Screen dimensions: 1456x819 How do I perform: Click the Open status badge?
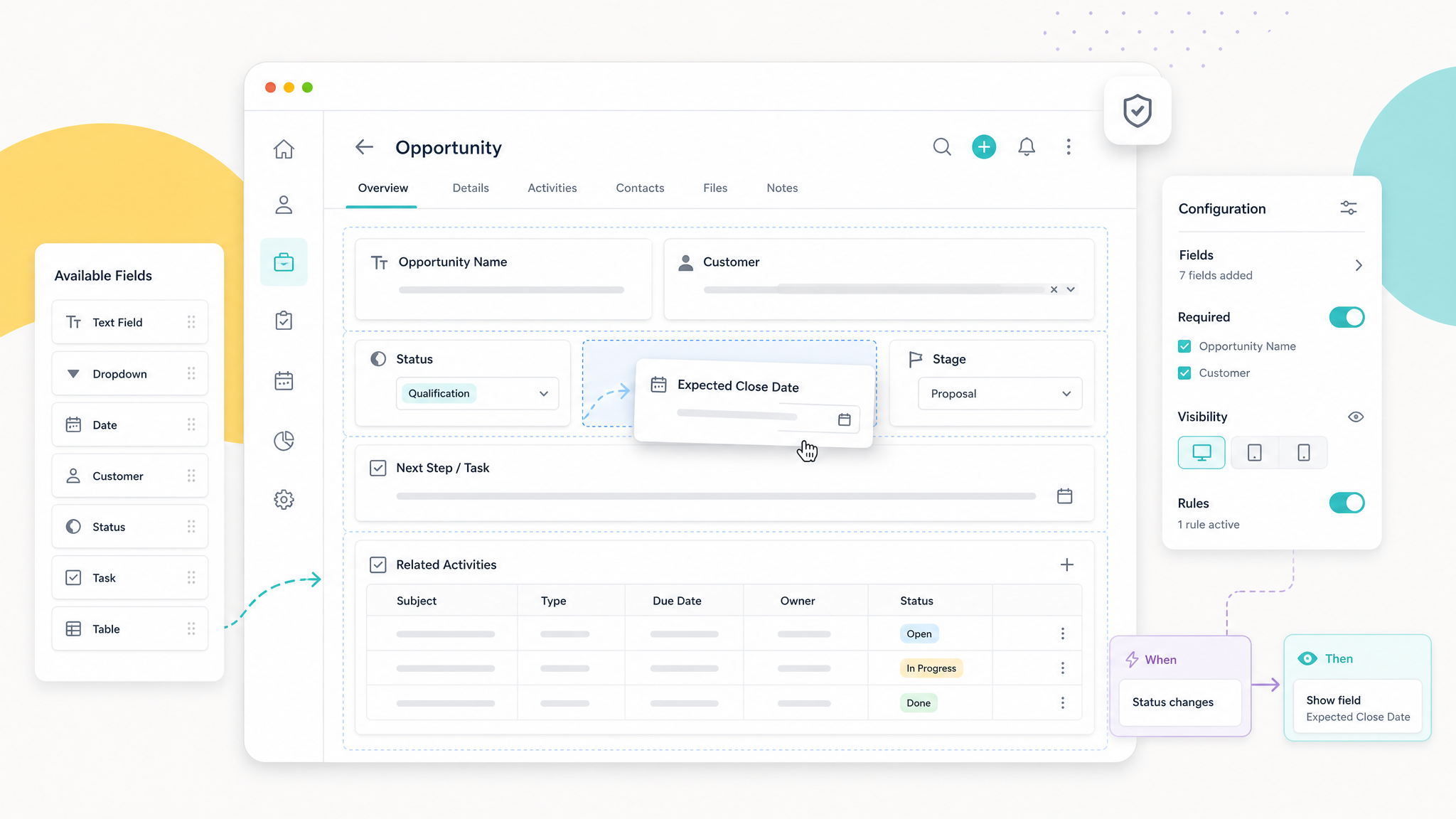[x=919, y=633]
